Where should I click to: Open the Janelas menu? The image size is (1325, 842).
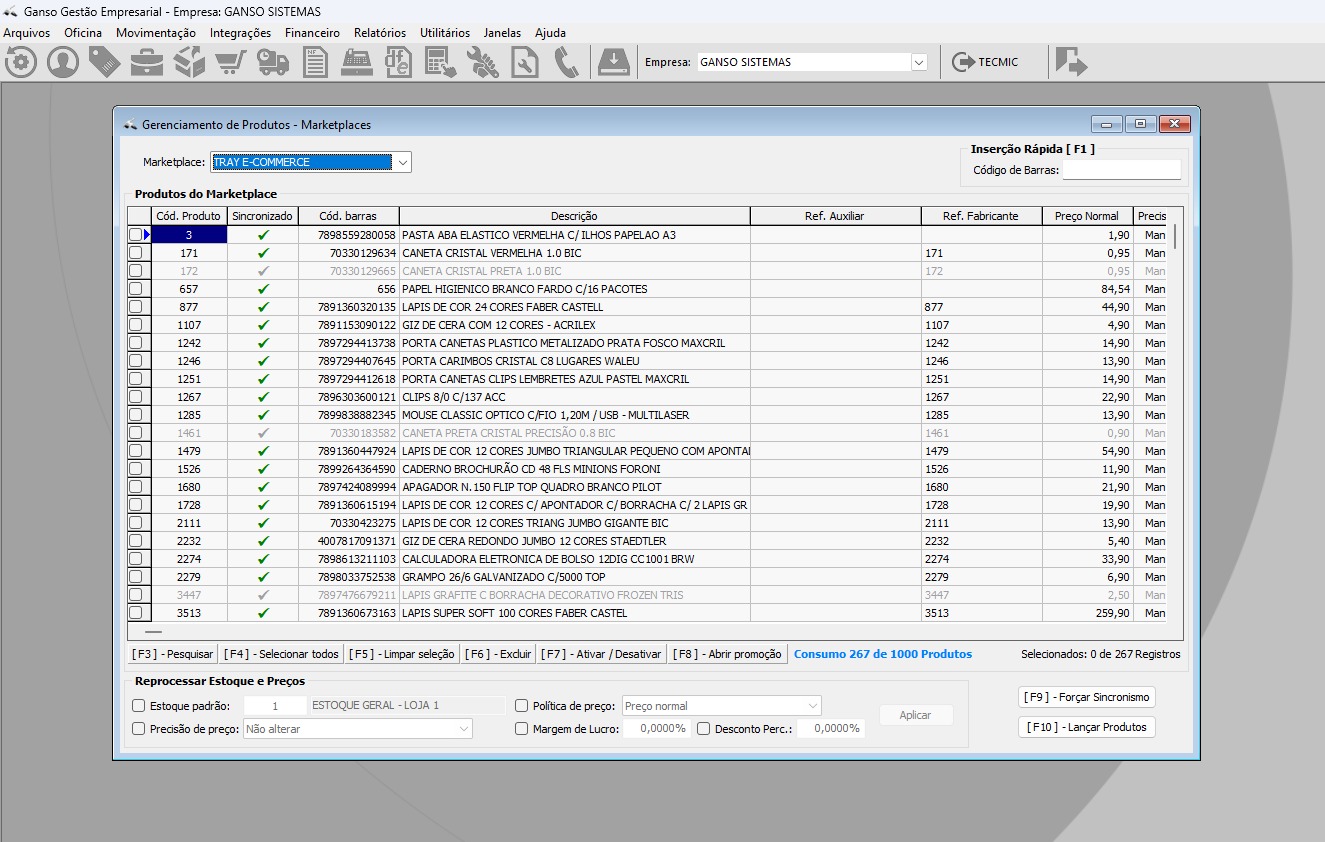tap(502, 33)
